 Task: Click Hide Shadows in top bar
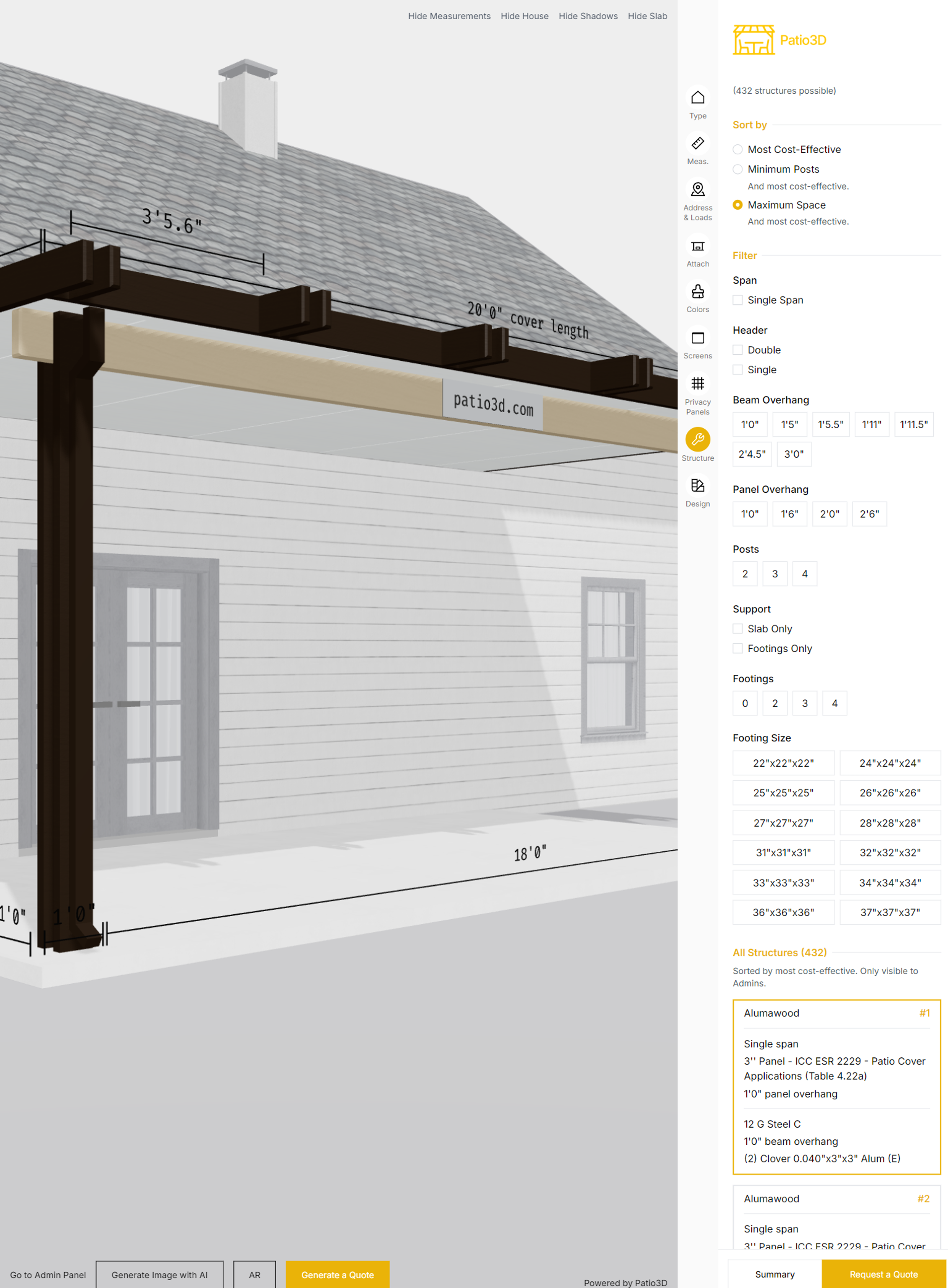[x=587, y=16]
